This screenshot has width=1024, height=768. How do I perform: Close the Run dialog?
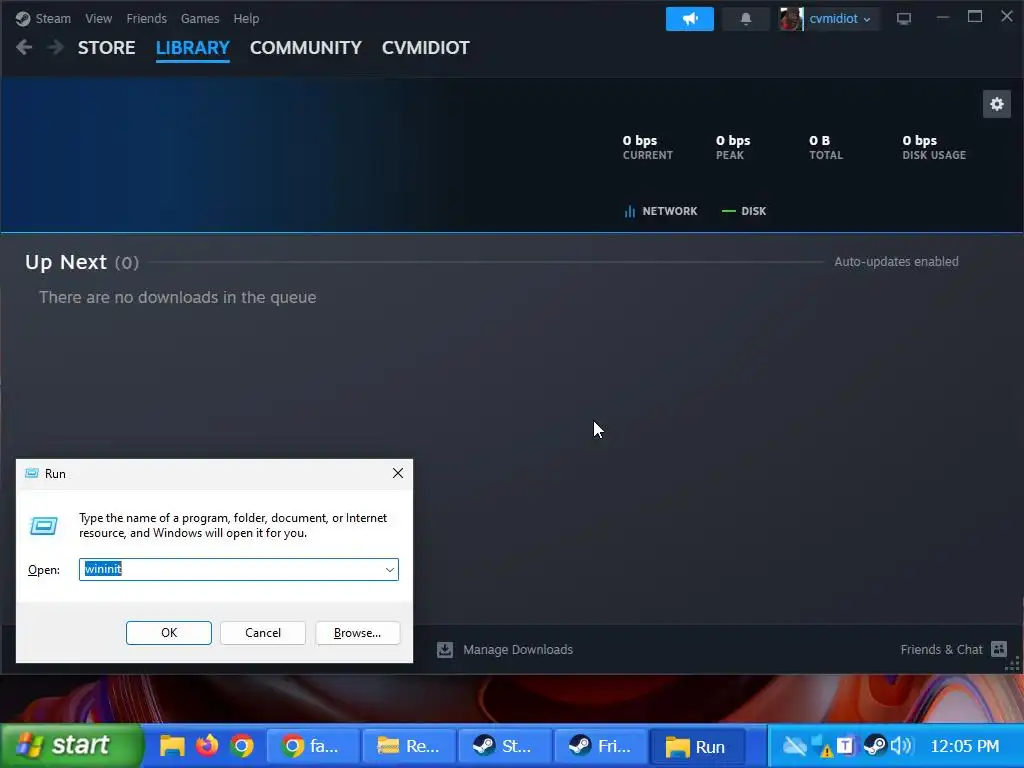(398, 473)
